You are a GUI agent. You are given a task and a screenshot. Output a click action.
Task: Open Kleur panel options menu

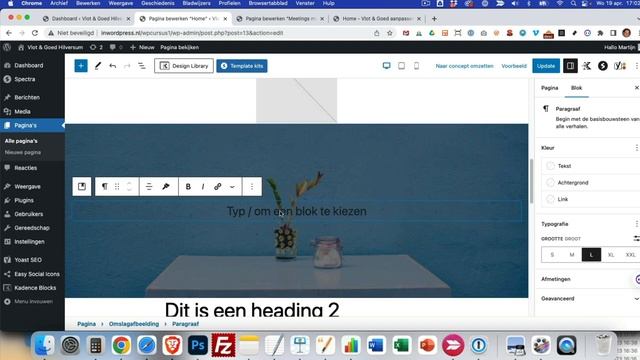pos(636,148)
